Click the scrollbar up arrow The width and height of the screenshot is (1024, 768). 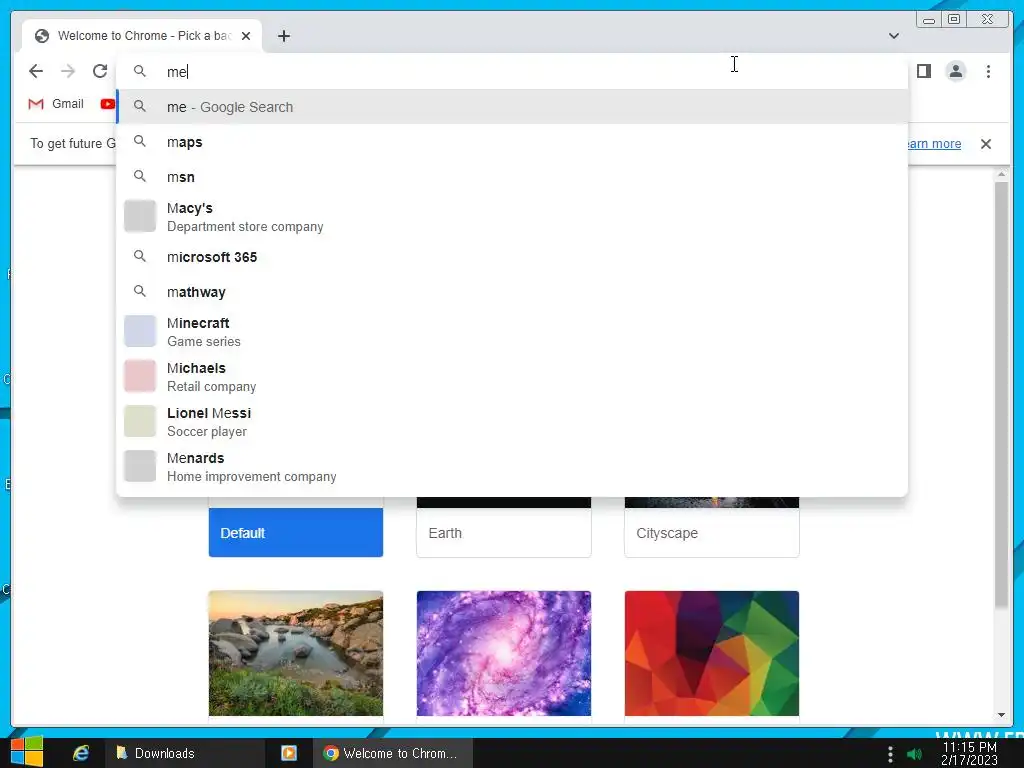pyautogui.click(x=1001, y=174)
